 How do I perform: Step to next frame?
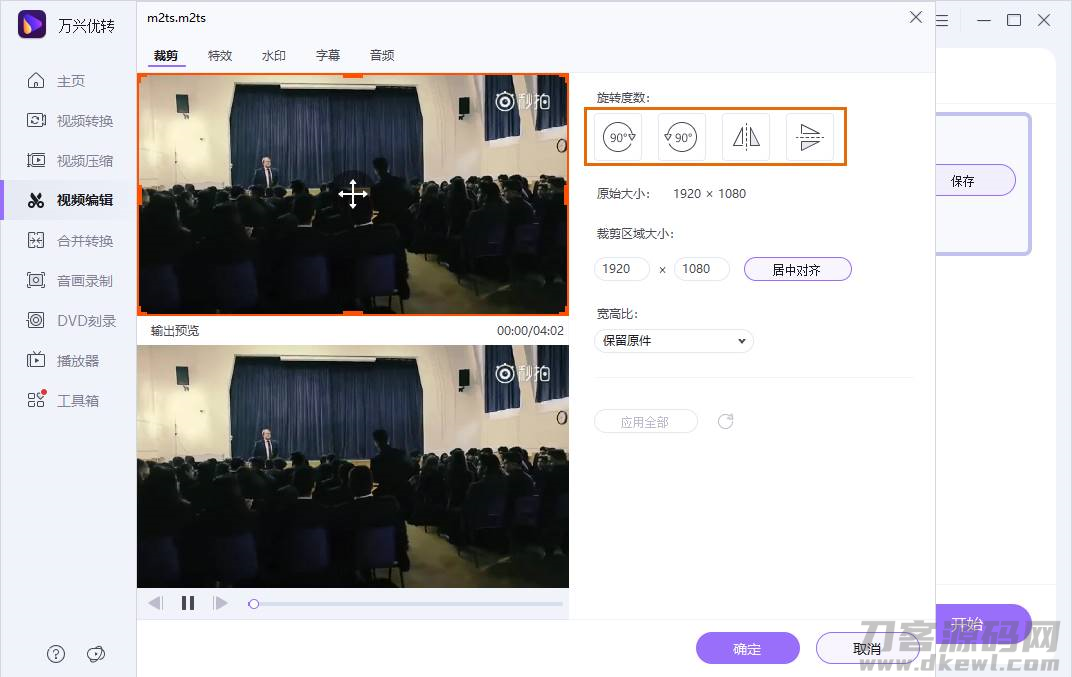[x=220, y=603]
